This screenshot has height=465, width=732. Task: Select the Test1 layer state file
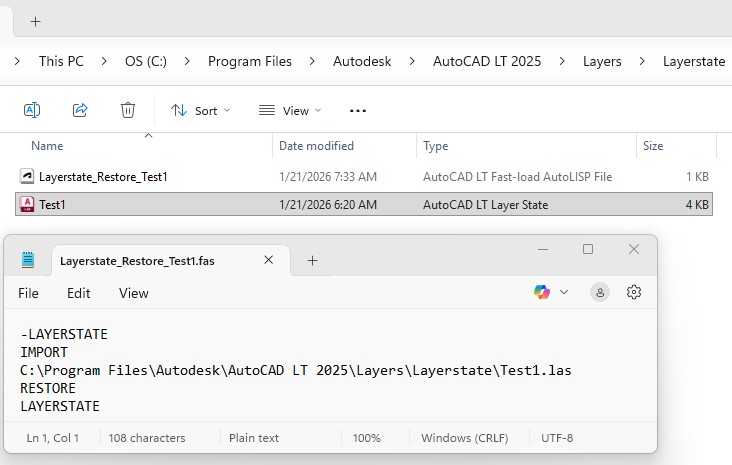364,204
